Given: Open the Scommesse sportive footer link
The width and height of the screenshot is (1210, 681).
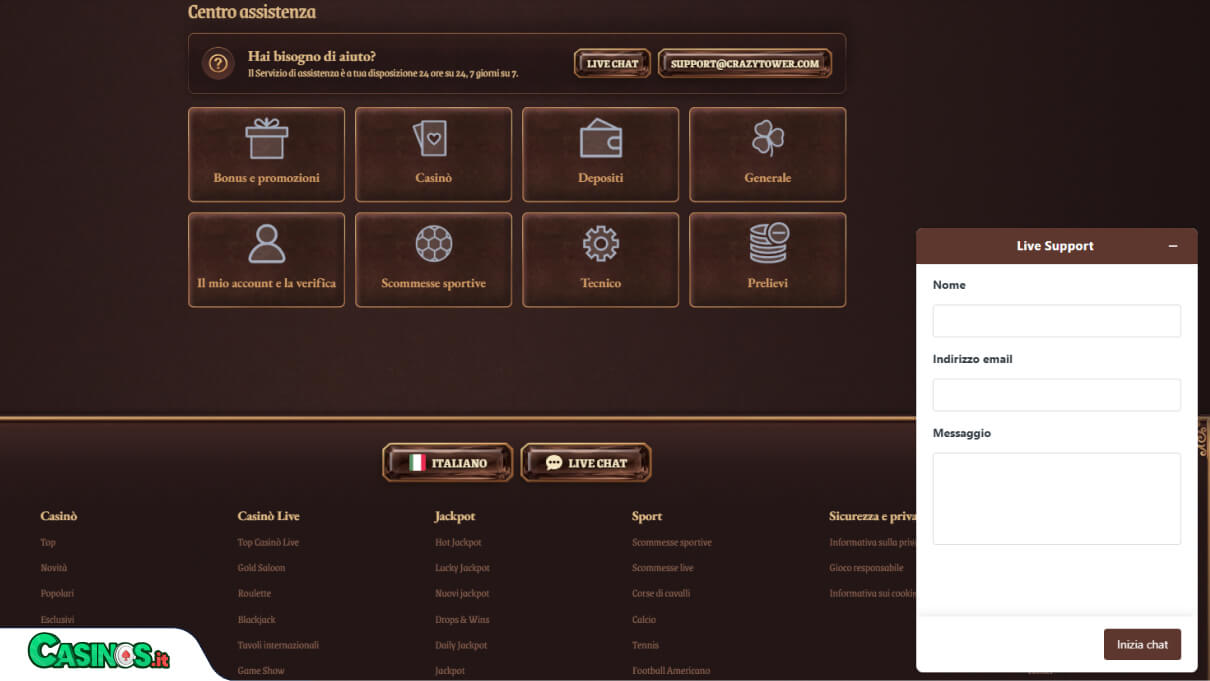Looking at the screenshot, I should 672,542.
